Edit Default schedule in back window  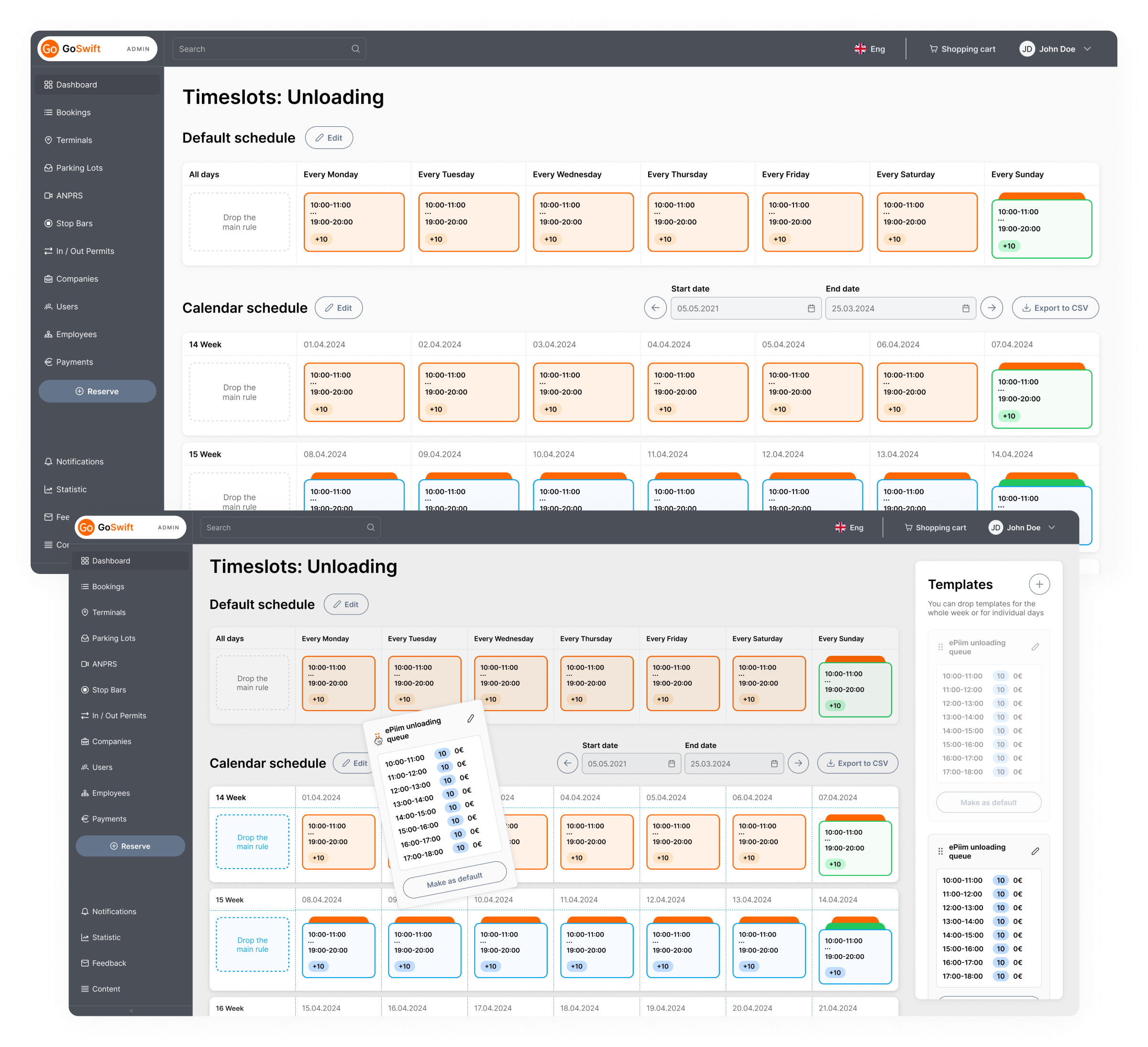(329, 138)
